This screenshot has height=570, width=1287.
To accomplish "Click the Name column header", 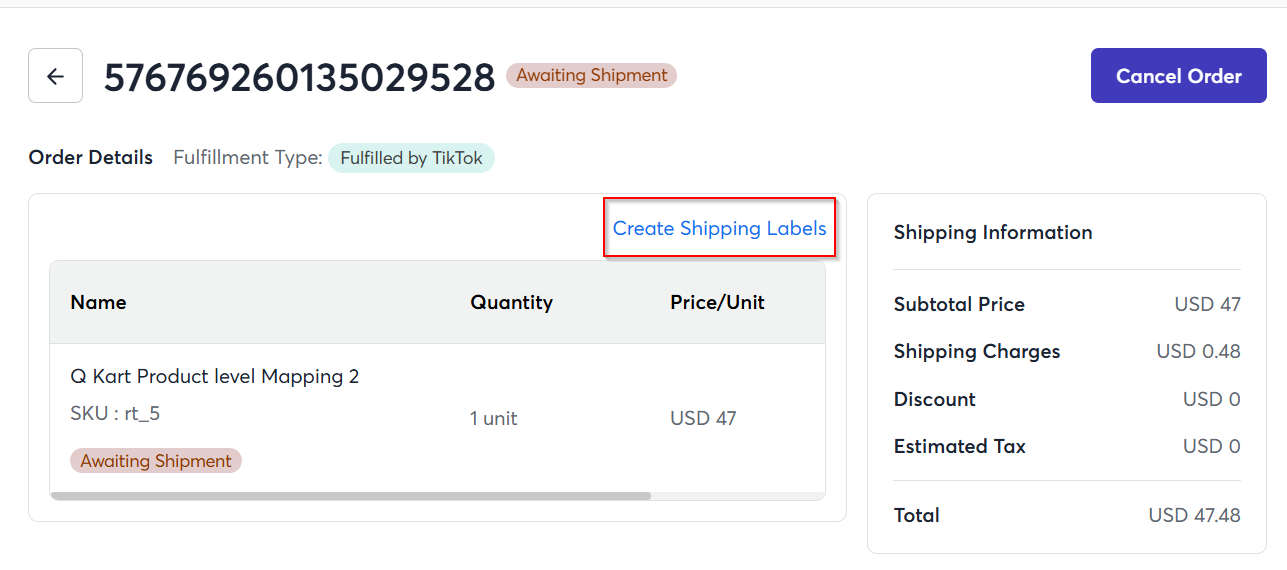I will 98,302.
